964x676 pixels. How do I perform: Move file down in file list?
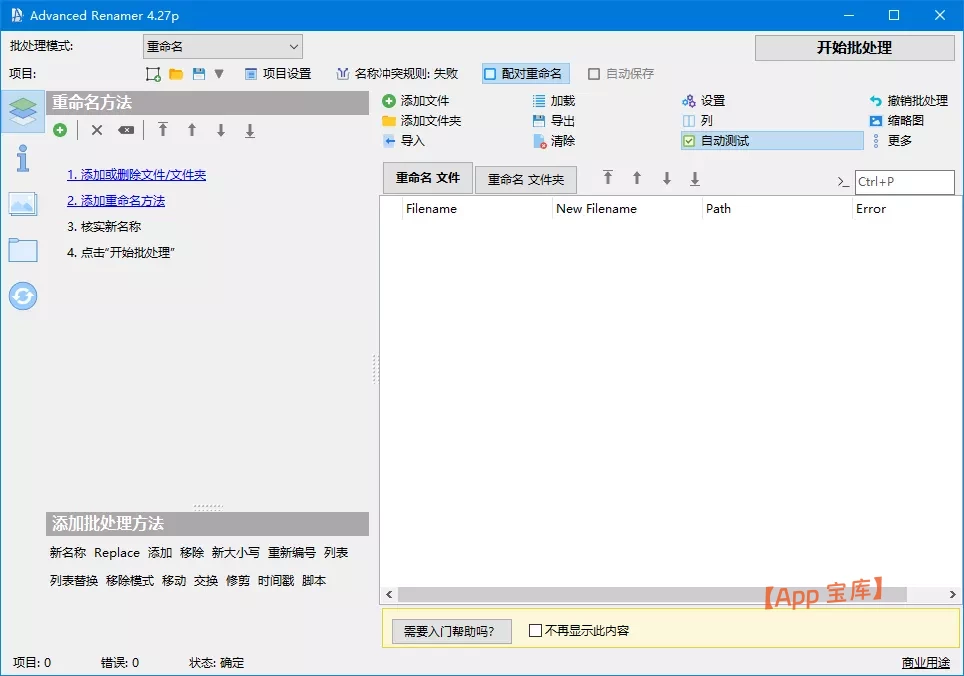(666, 178)
